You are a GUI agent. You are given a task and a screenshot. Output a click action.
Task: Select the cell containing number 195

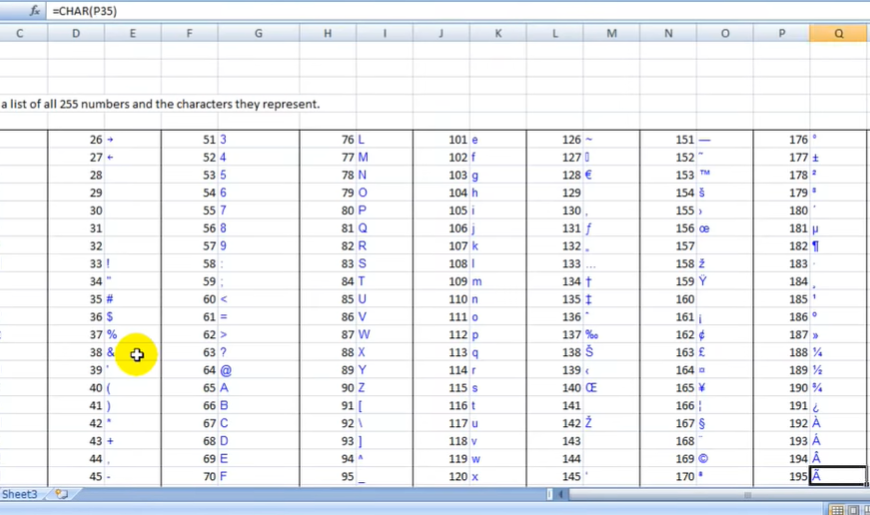(782, 476)
